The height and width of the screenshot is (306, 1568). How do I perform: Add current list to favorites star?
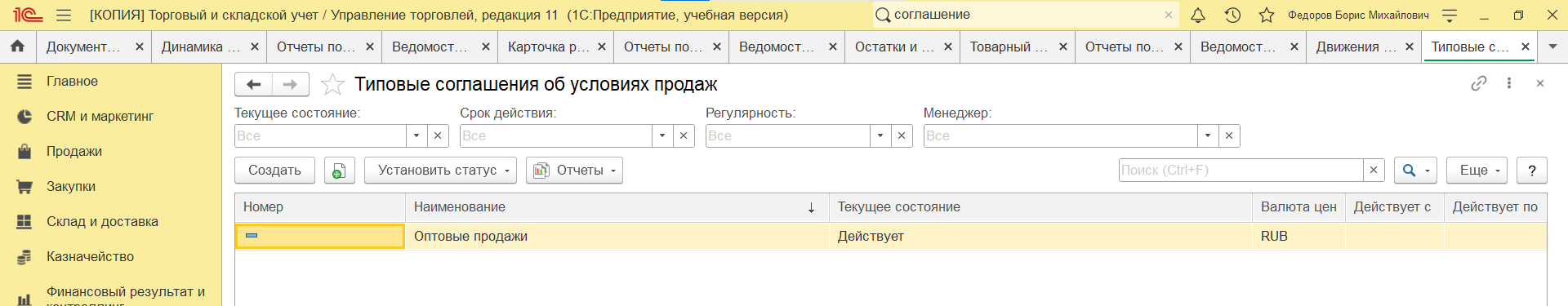[332, 84]
